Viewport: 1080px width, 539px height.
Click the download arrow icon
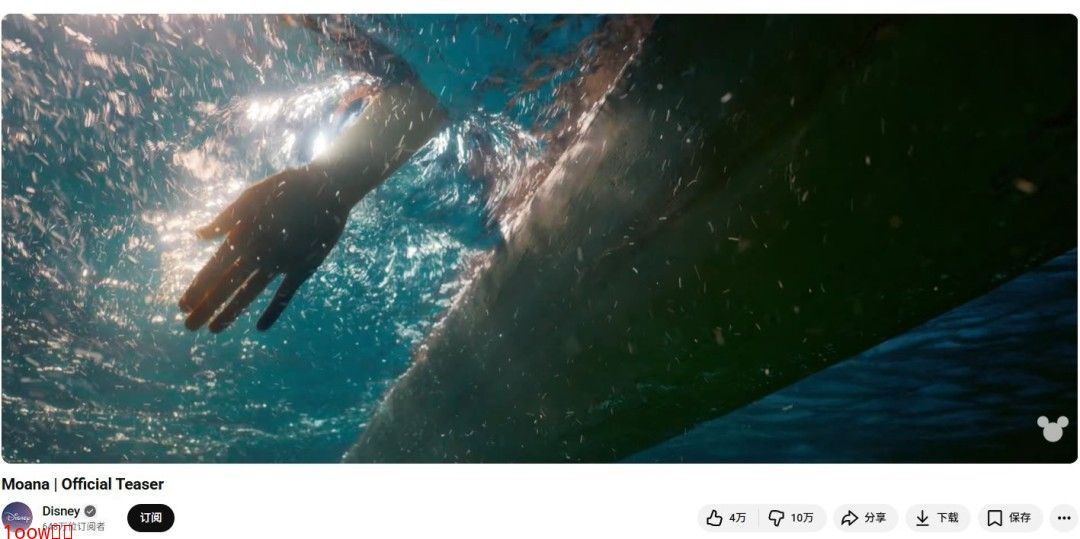[922, 518]
